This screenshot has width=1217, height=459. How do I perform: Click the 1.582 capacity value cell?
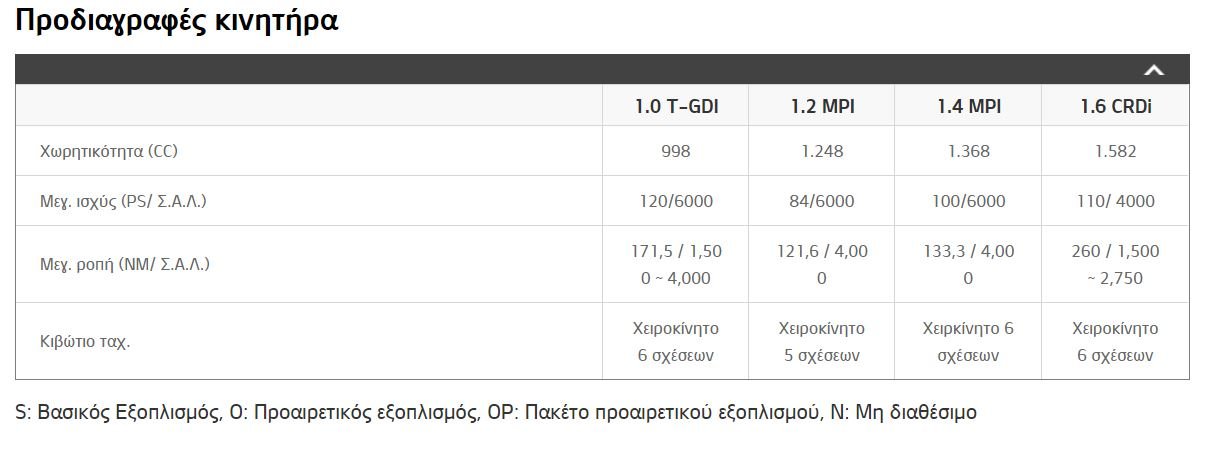pyautogui.click(x=1115, y=151)
